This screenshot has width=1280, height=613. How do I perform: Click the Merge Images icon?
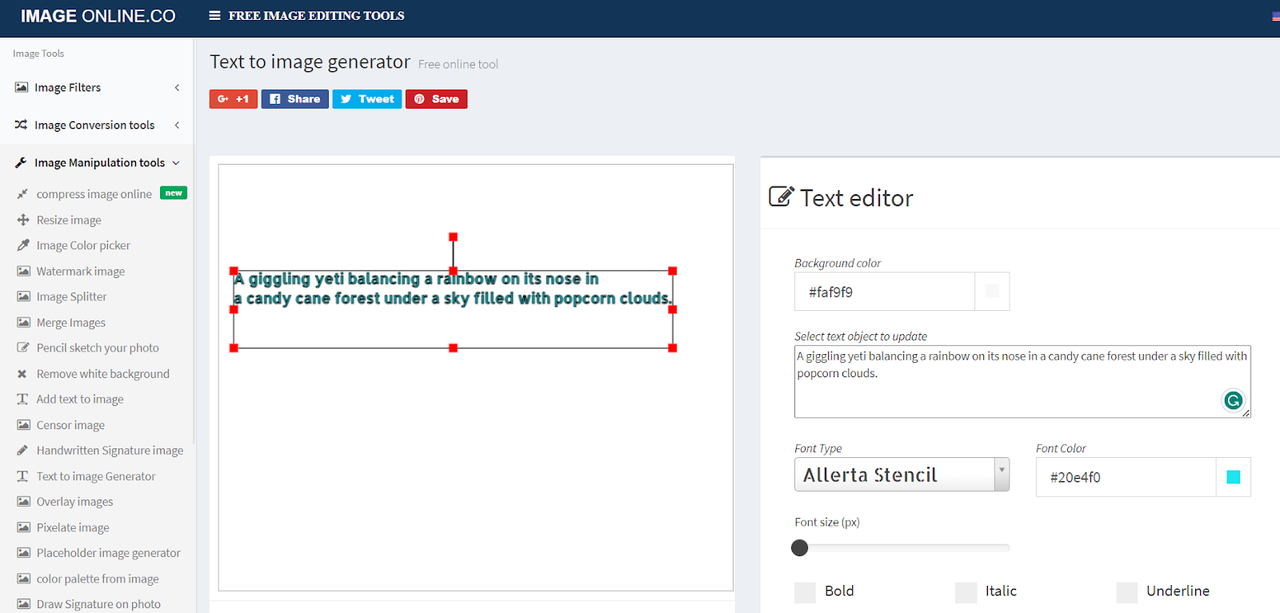point(23,322)
